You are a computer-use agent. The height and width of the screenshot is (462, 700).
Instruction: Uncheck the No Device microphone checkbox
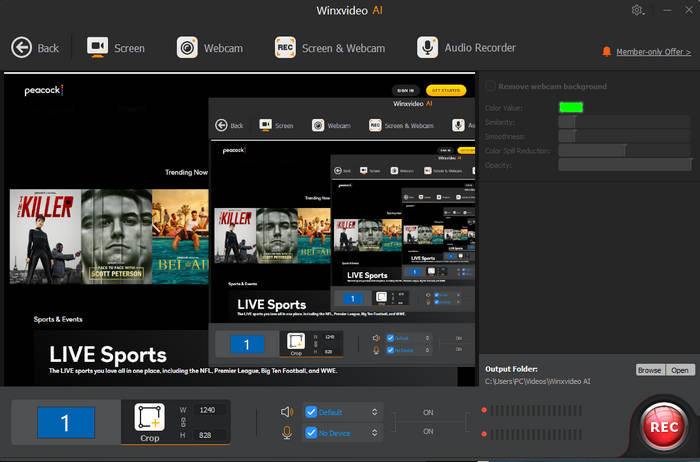coord(311,433)
